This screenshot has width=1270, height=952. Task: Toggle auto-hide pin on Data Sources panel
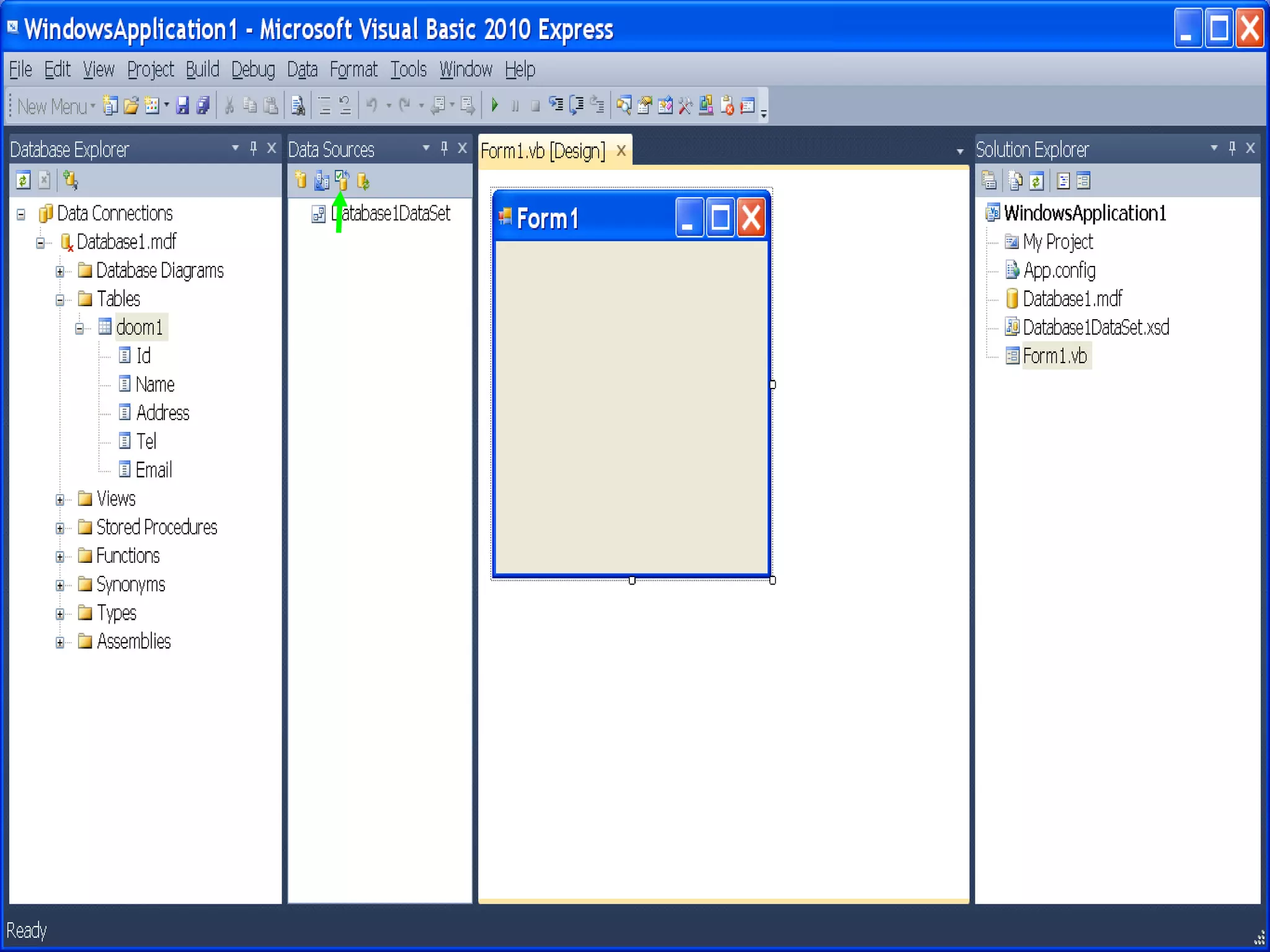(444, 149)
